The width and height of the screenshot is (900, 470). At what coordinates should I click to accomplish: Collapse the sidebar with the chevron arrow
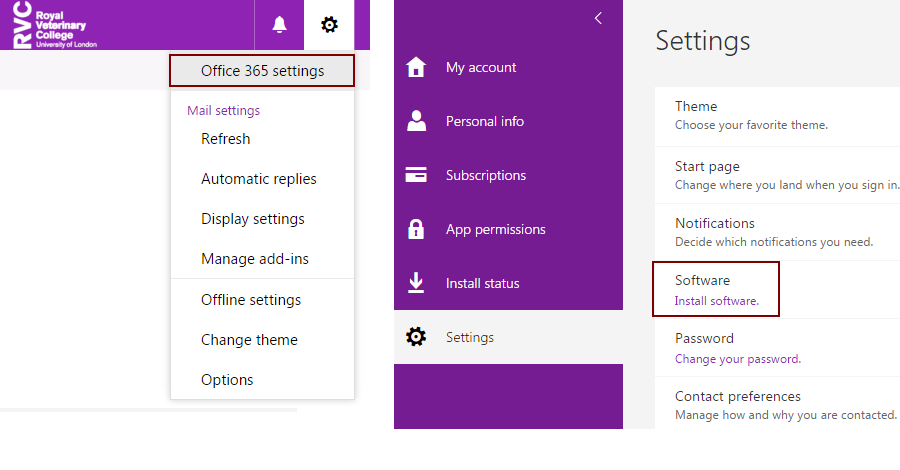click(x=598, y=18)
